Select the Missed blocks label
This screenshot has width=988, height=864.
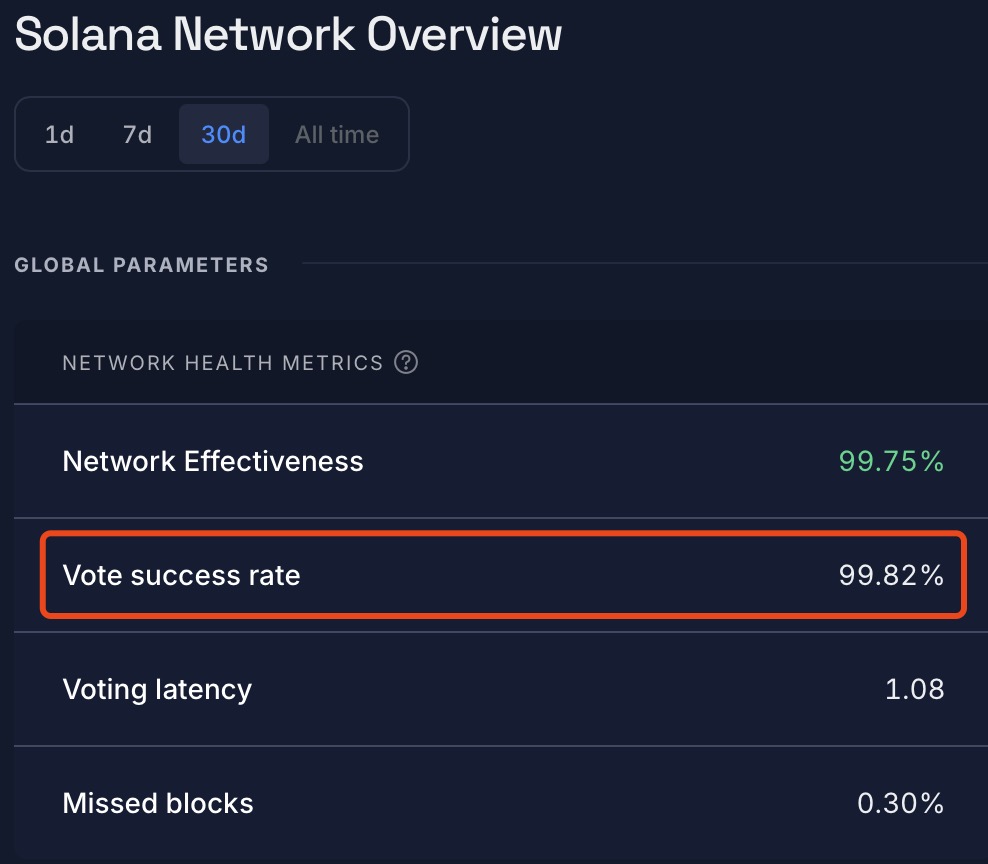158,803
